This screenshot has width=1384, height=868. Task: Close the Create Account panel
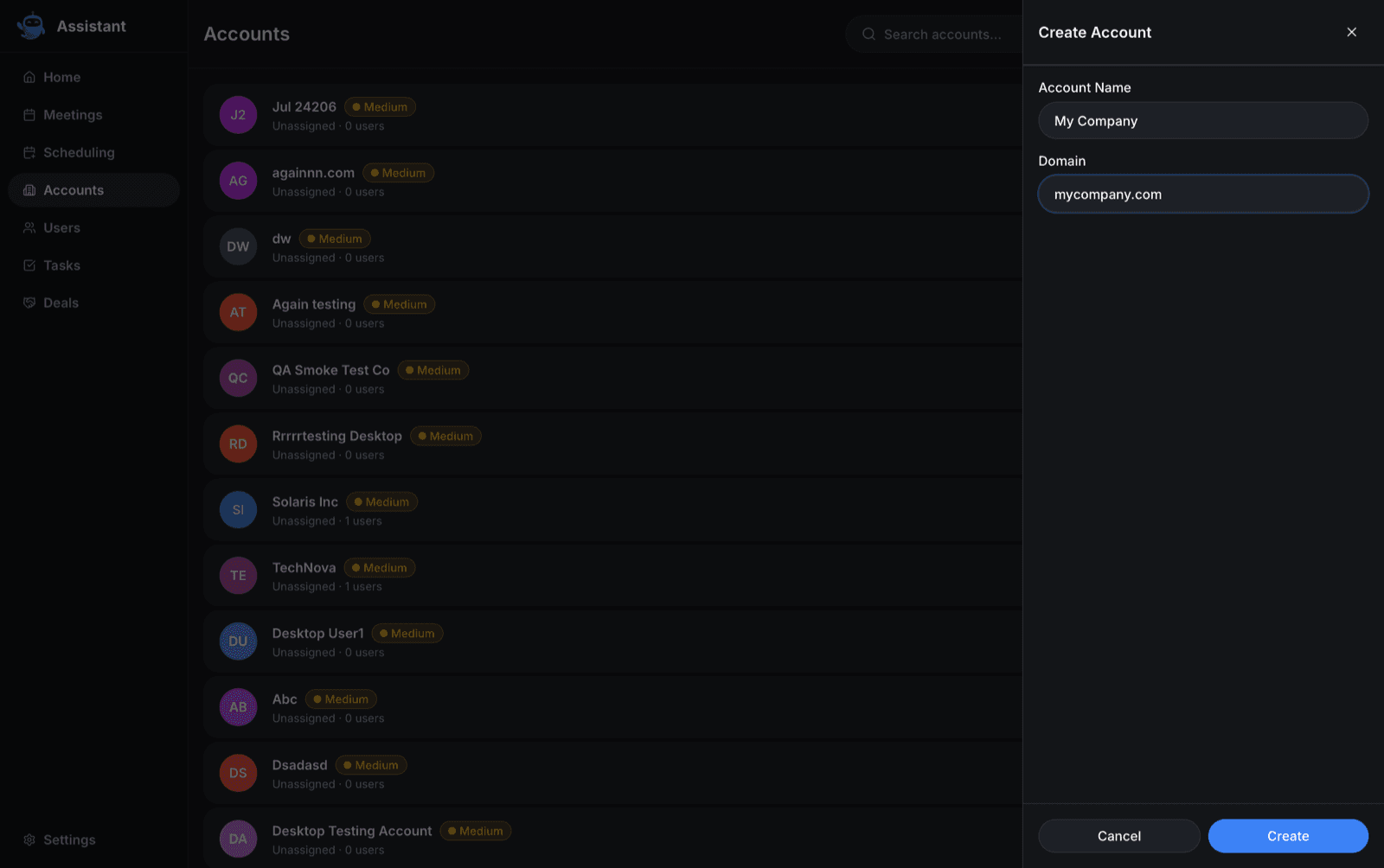tap(1351, 32)
